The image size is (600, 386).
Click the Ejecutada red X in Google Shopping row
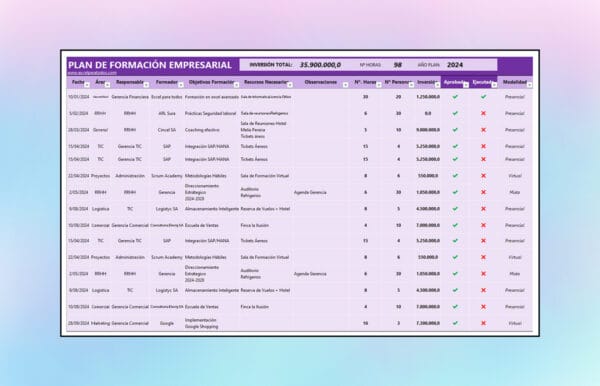[484, 323]
